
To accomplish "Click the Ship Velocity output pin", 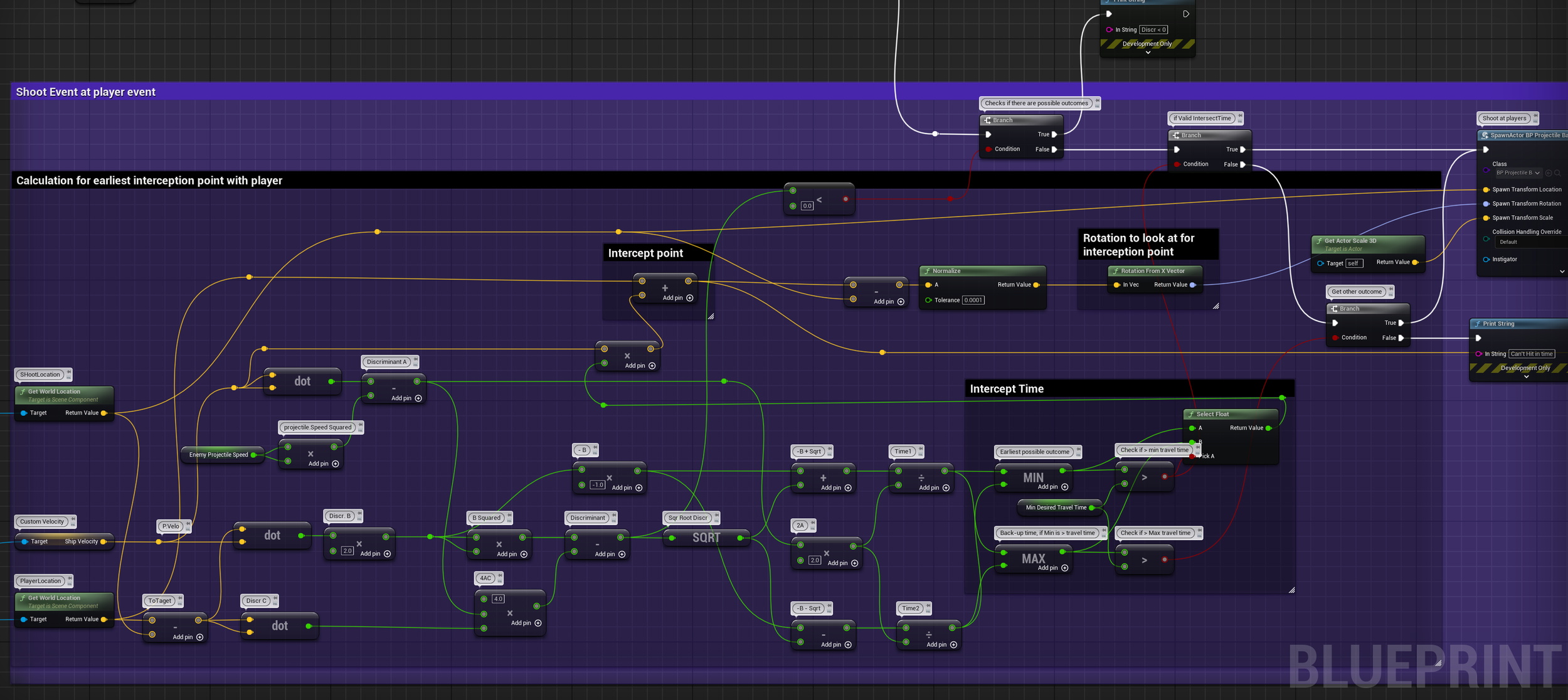I will coord(103,541).
